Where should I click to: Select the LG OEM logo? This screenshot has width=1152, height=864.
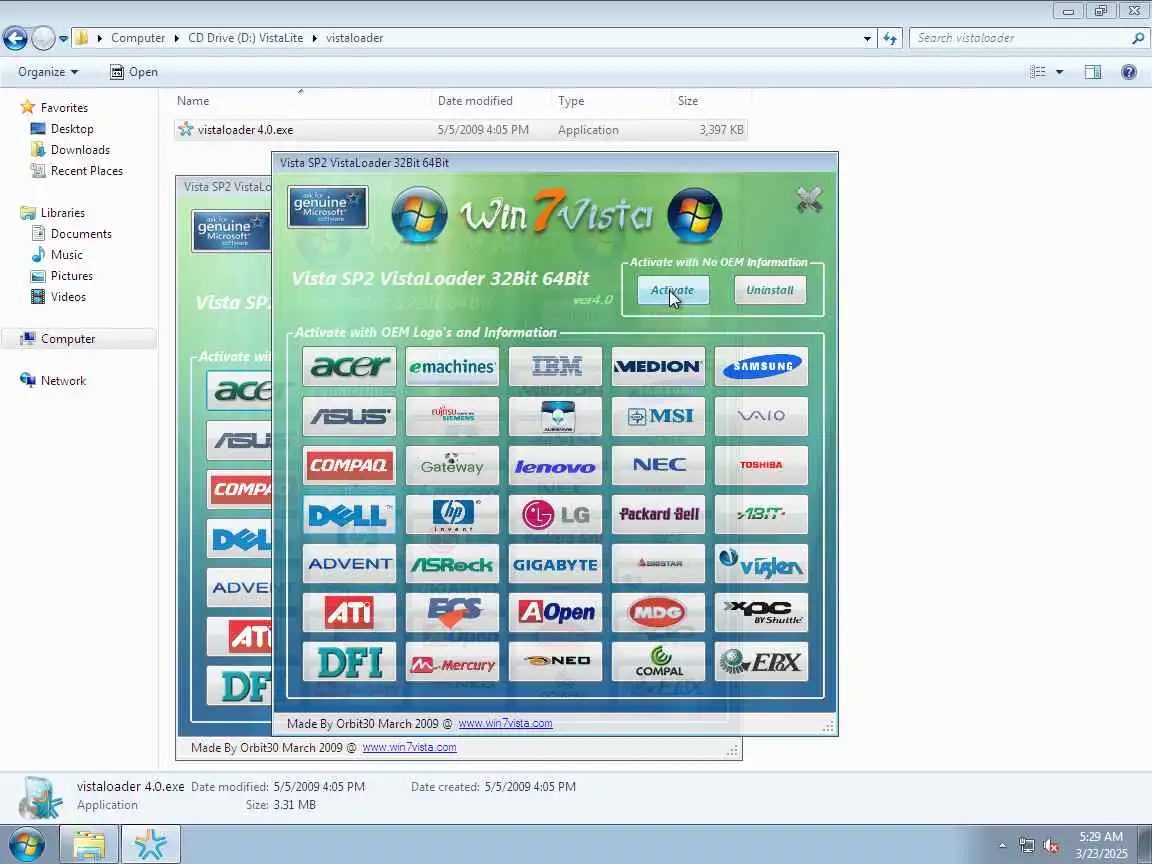coord(555,514)
